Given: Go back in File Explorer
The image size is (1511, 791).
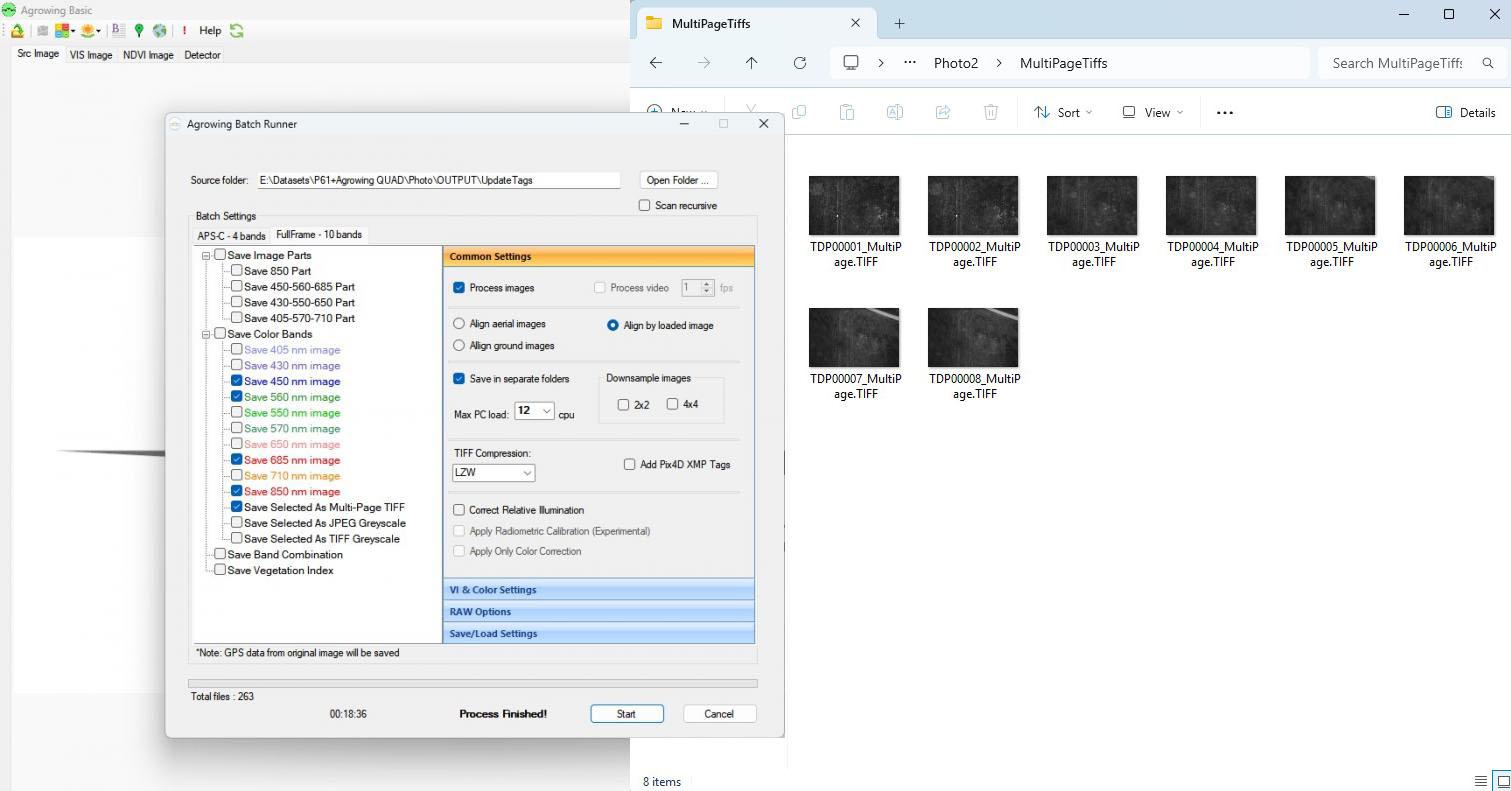Looking at the screenshot, I should pyautogui.click(x=656, y=63).
